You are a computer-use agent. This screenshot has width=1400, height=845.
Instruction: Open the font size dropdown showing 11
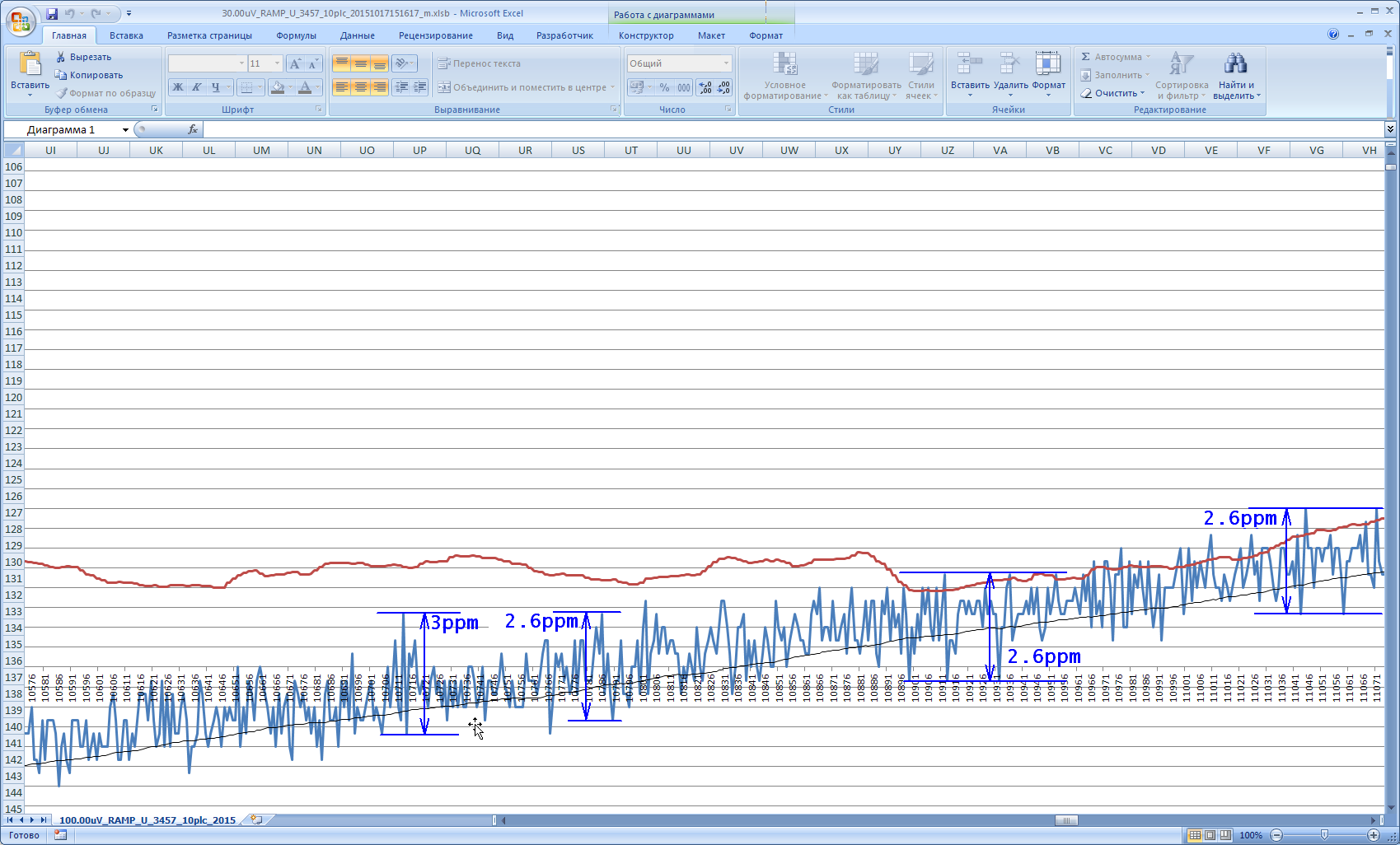tap(277, 63)
